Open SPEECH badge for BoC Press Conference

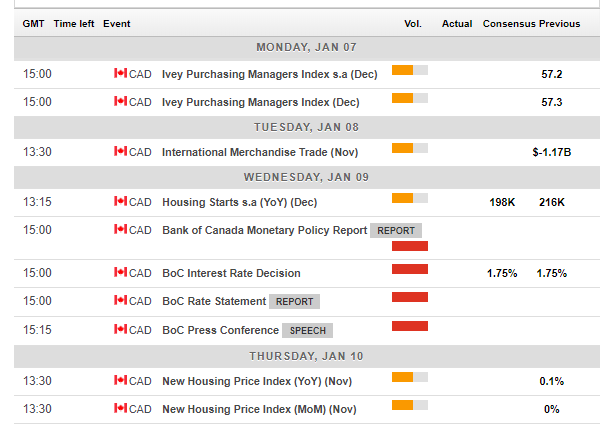click(307, 331)
